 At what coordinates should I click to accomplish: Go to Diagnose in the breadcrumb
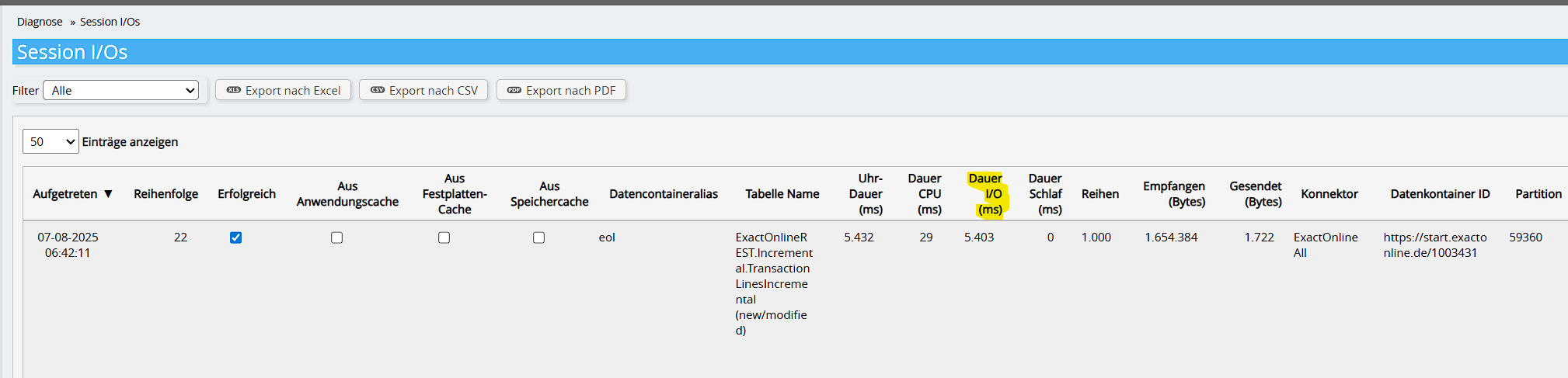(40, 22)
